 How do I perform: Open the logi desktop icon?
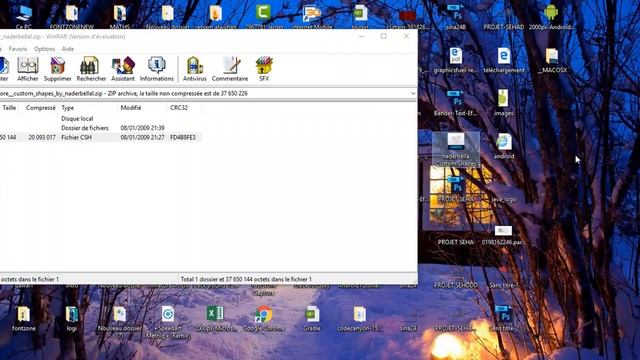click(72, 318)
